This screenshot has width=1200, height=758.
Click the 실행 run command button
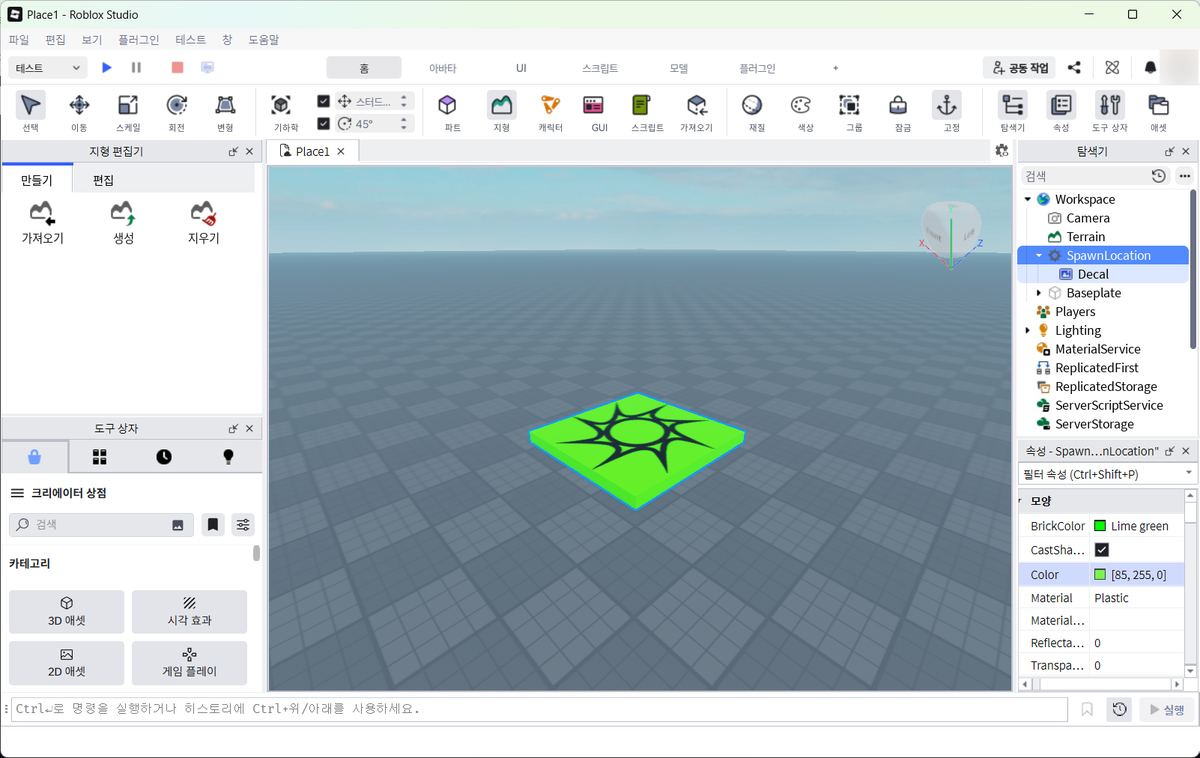tap(1166, 709)
